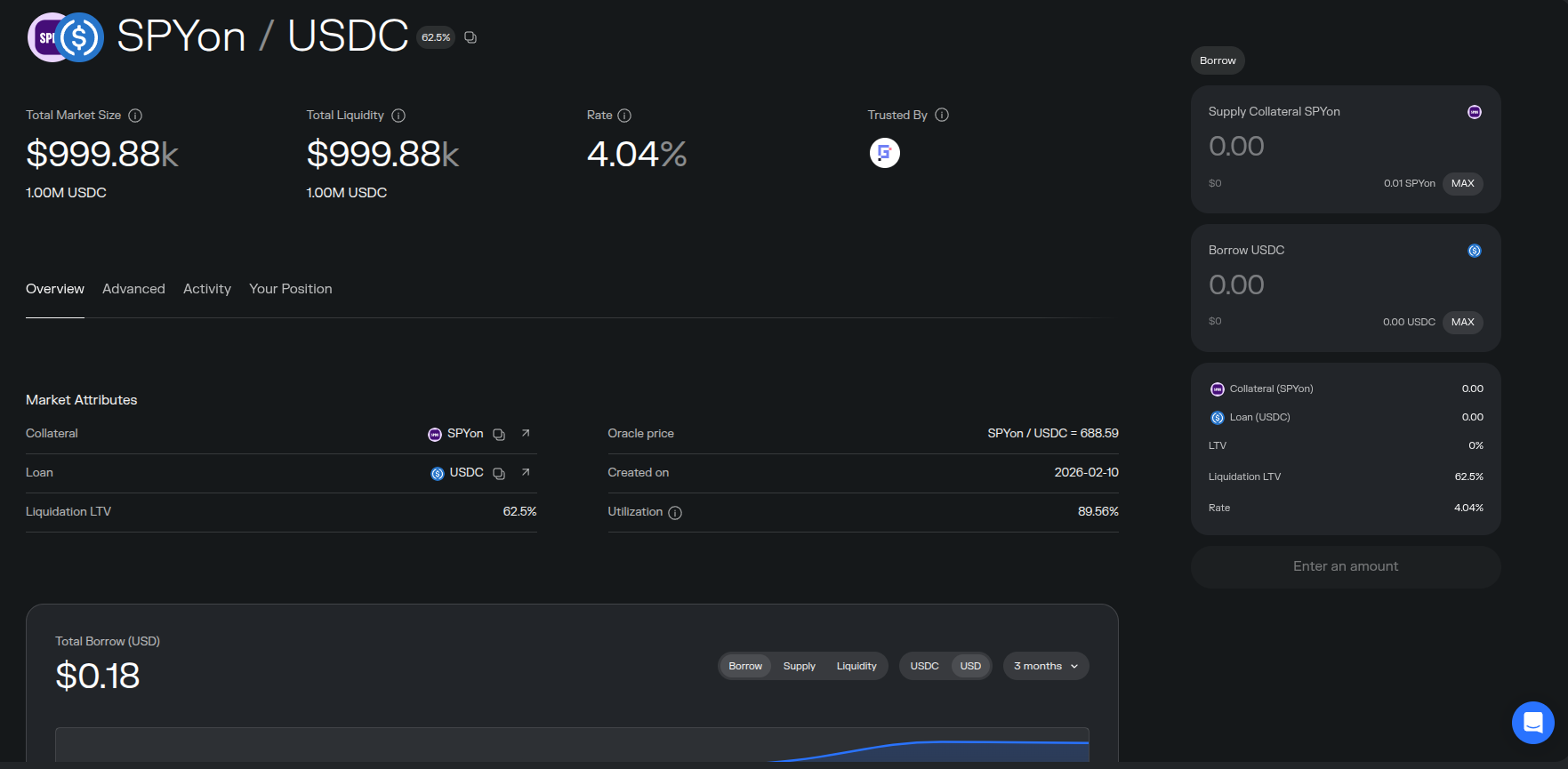Screen dimensions: 1568x769
Task: Expand the 3 months timeframe dropdown
Action: (x=1045, y=666)
